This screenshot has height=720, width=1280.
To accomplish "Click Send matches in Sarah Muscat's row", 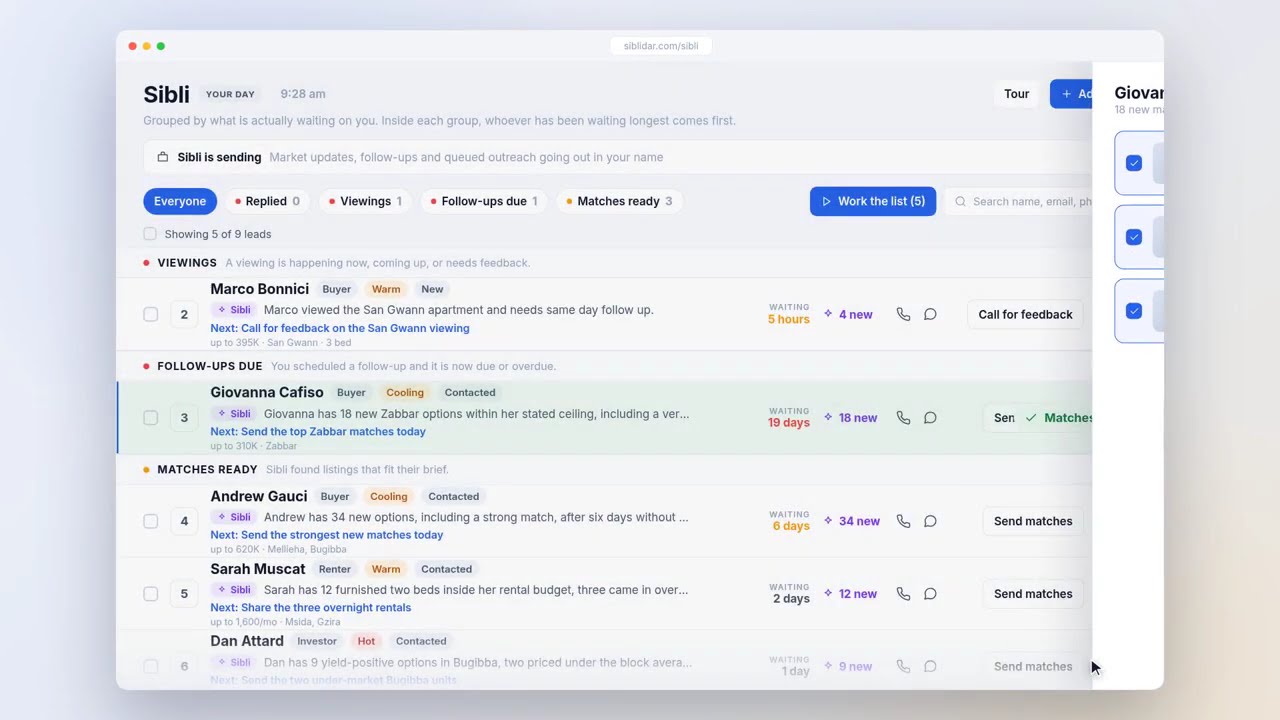I will (x=1033, y=594).
